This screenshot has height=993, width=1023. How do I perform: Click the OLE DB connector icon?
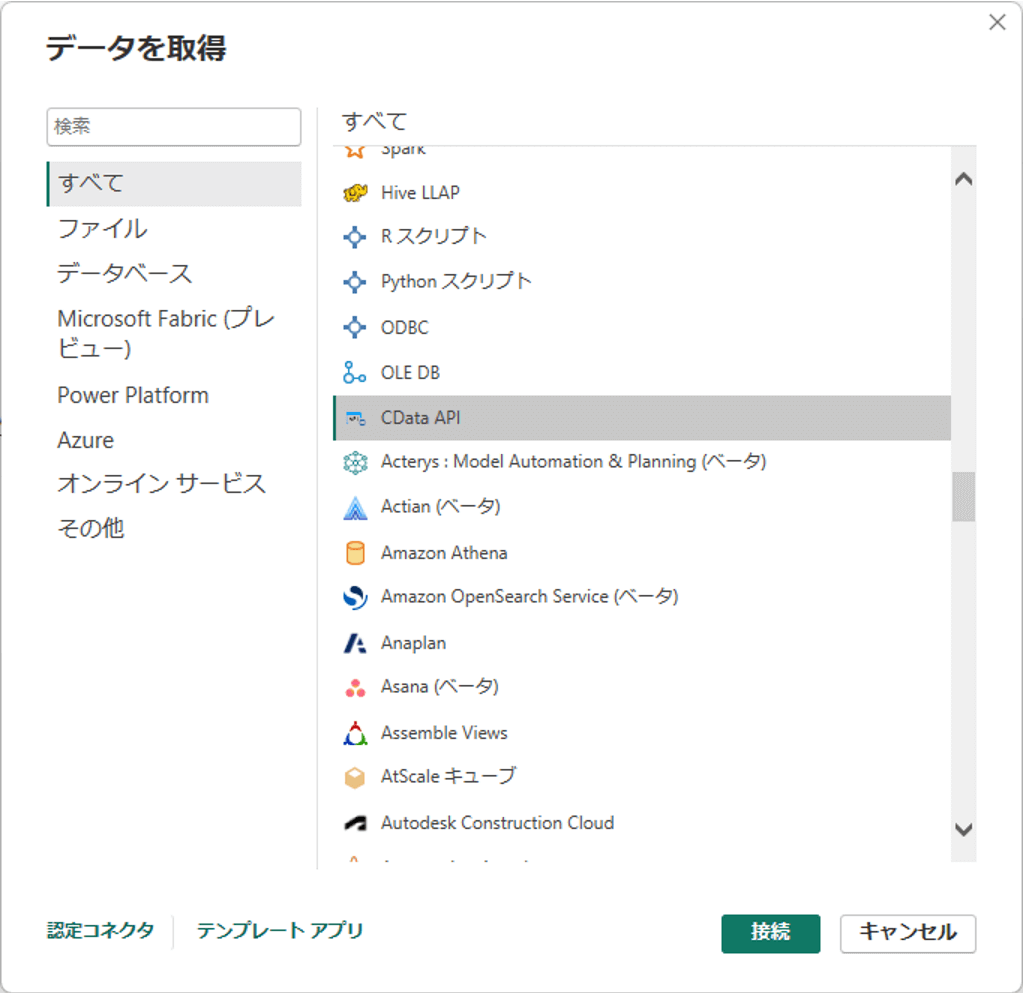coord(355,373)
